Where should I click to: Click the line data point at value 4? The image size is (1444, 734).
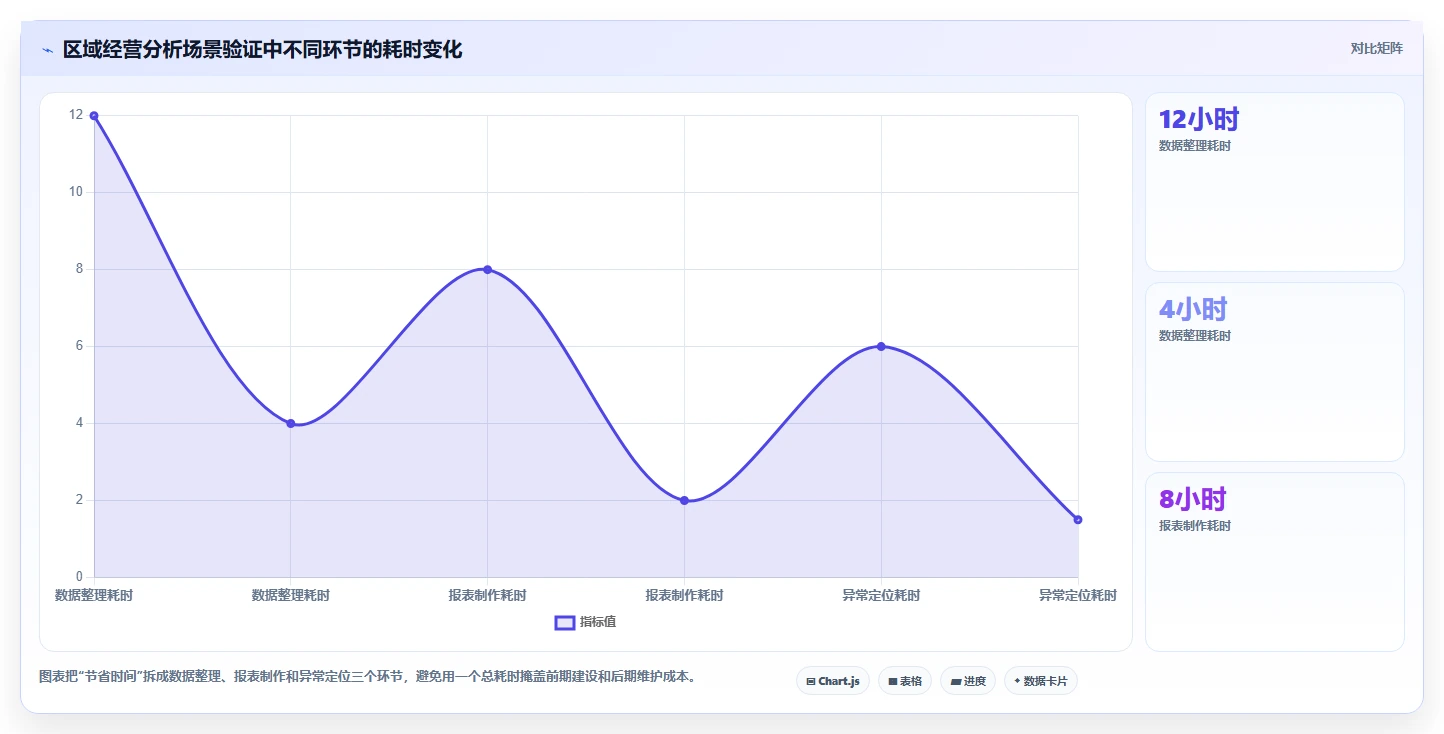click(291, 423)
